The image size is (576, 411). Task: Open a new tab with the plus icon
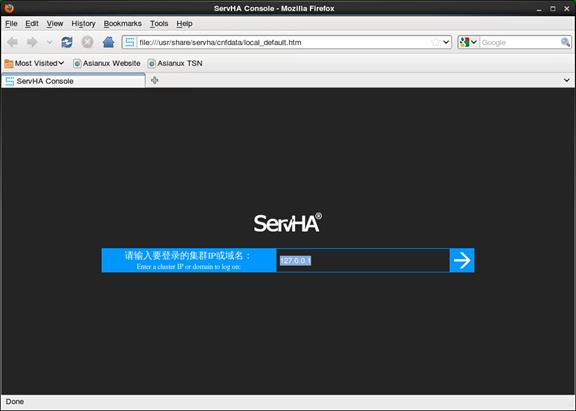155,80
